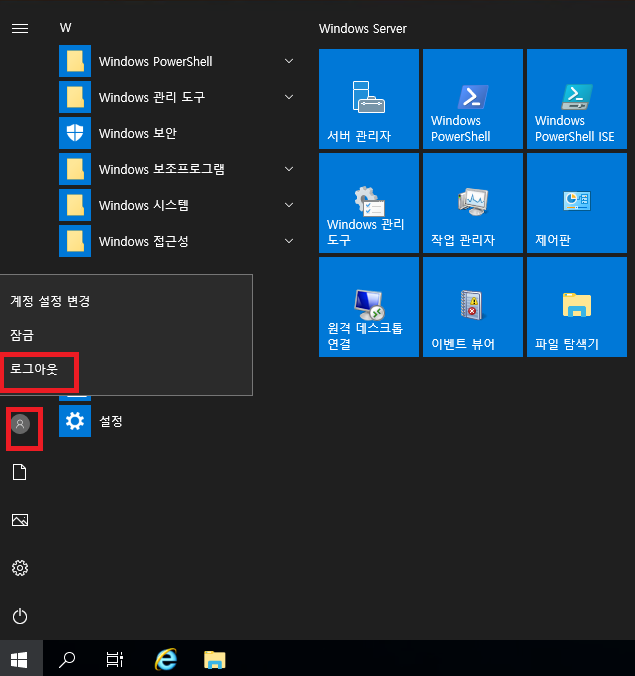Screen dimensions: 635x676
Task: Expand Windows 시스템 chevron
Action: click(x=289, y=205)
